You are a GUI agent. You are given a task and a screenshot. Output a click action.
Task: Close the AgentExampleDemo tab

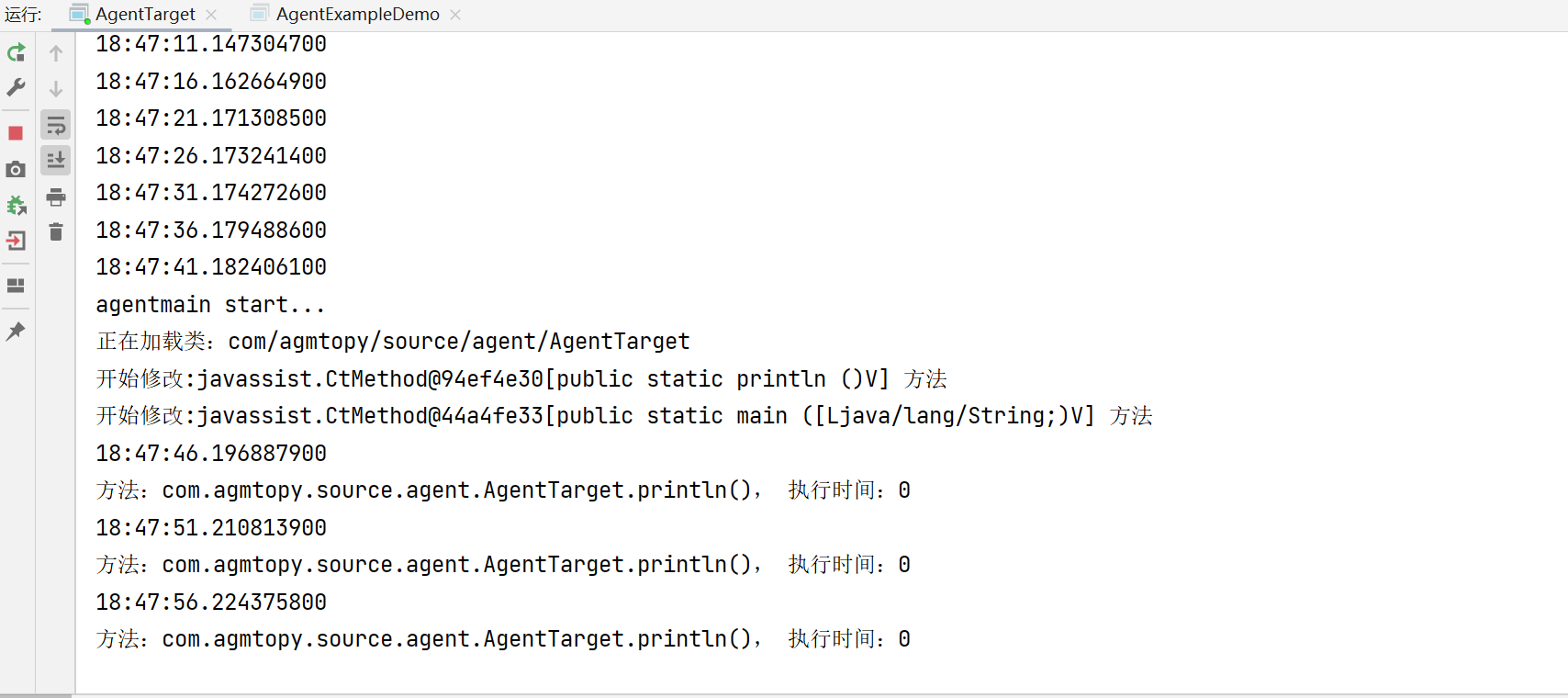[455, 15]
